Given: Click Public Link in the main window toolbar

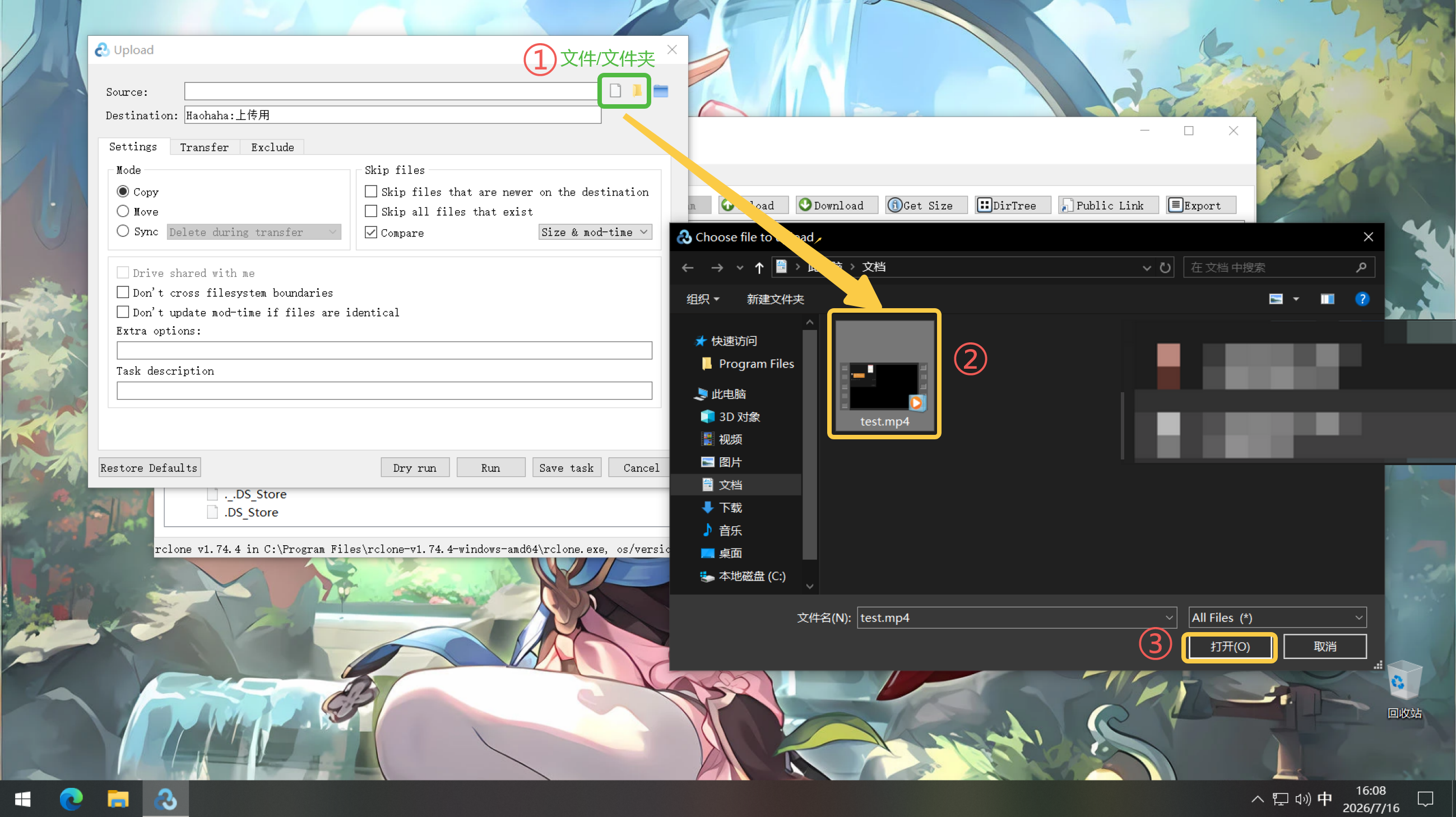Looking at the screenshot, I should pyautogui.click(x=1108, y=205).
